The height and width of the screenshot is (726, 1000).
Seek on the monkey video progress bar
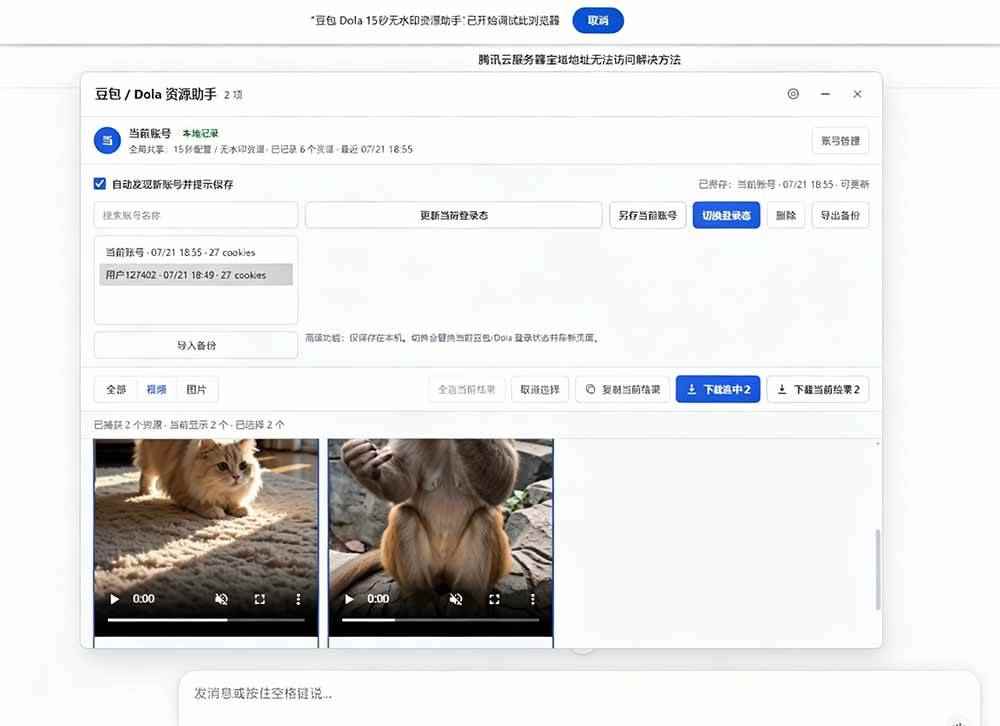pyautogui.click(x=440, y=619)
